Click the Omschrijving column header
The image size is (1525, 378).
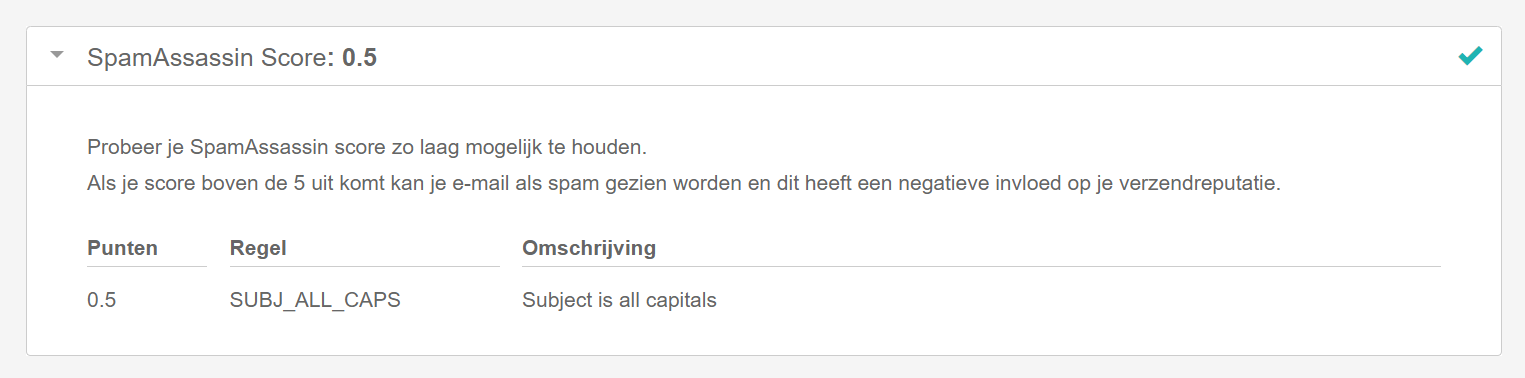589,248
